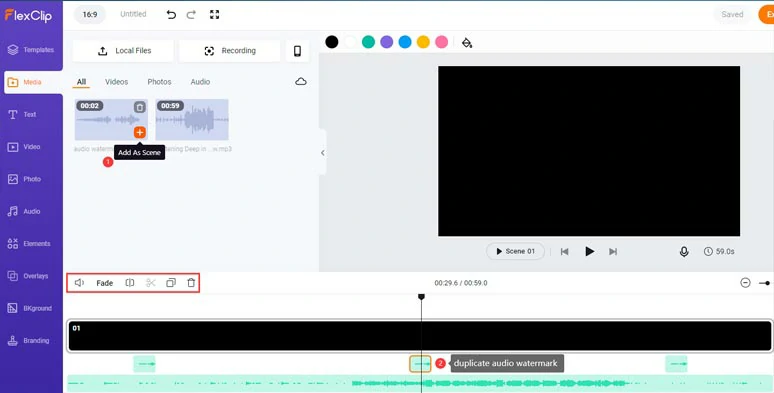Redo the last action
Viewport: 774px width, 393px height.
pos(191,15)
